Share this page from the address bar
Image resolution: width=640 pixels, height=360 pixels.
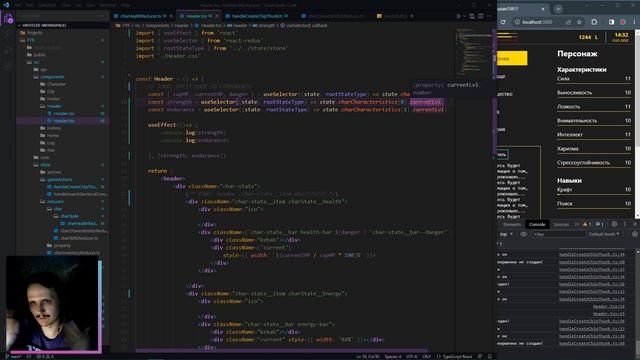pos(569,22)
